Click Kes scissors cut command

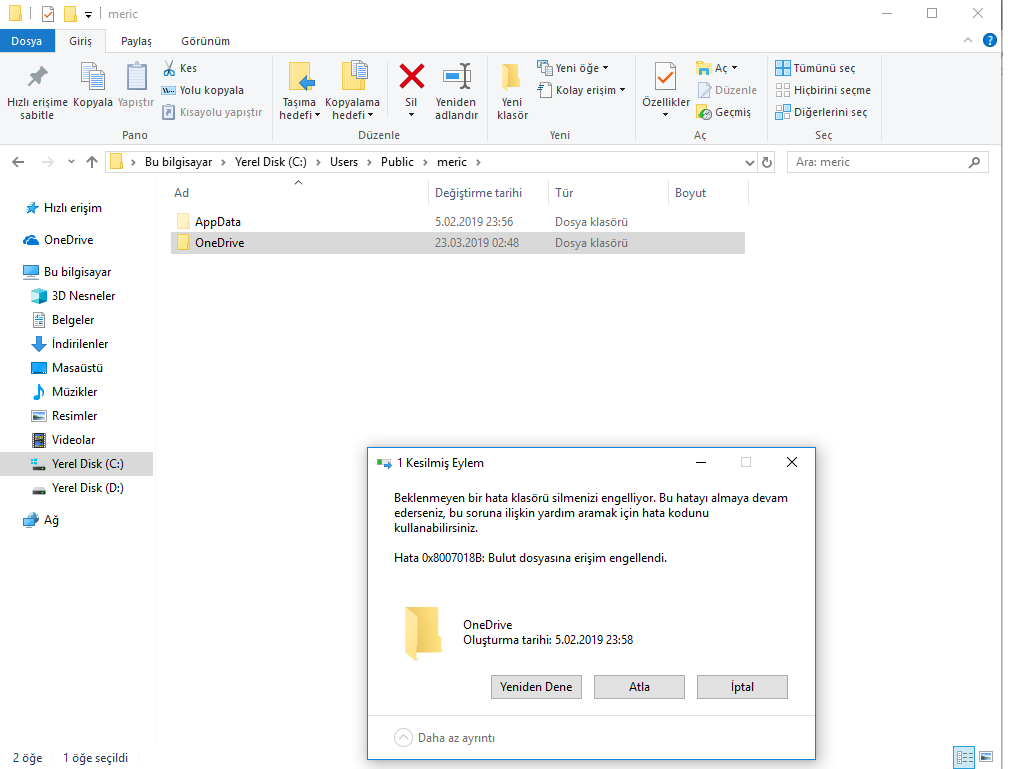tap(180, 68)
